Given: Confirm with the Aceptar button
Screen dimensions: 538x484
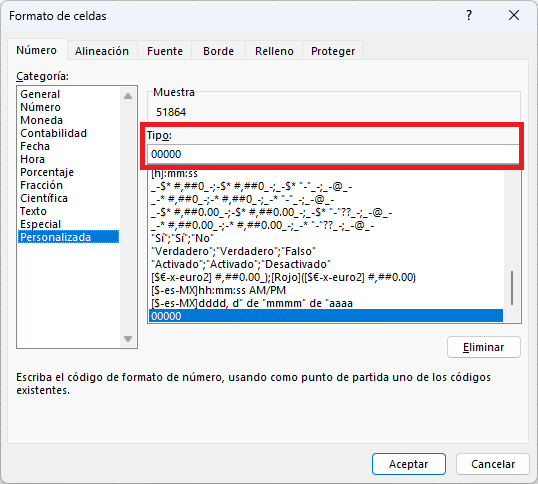Looking at the screenshot, I should [x=409, y=464].
